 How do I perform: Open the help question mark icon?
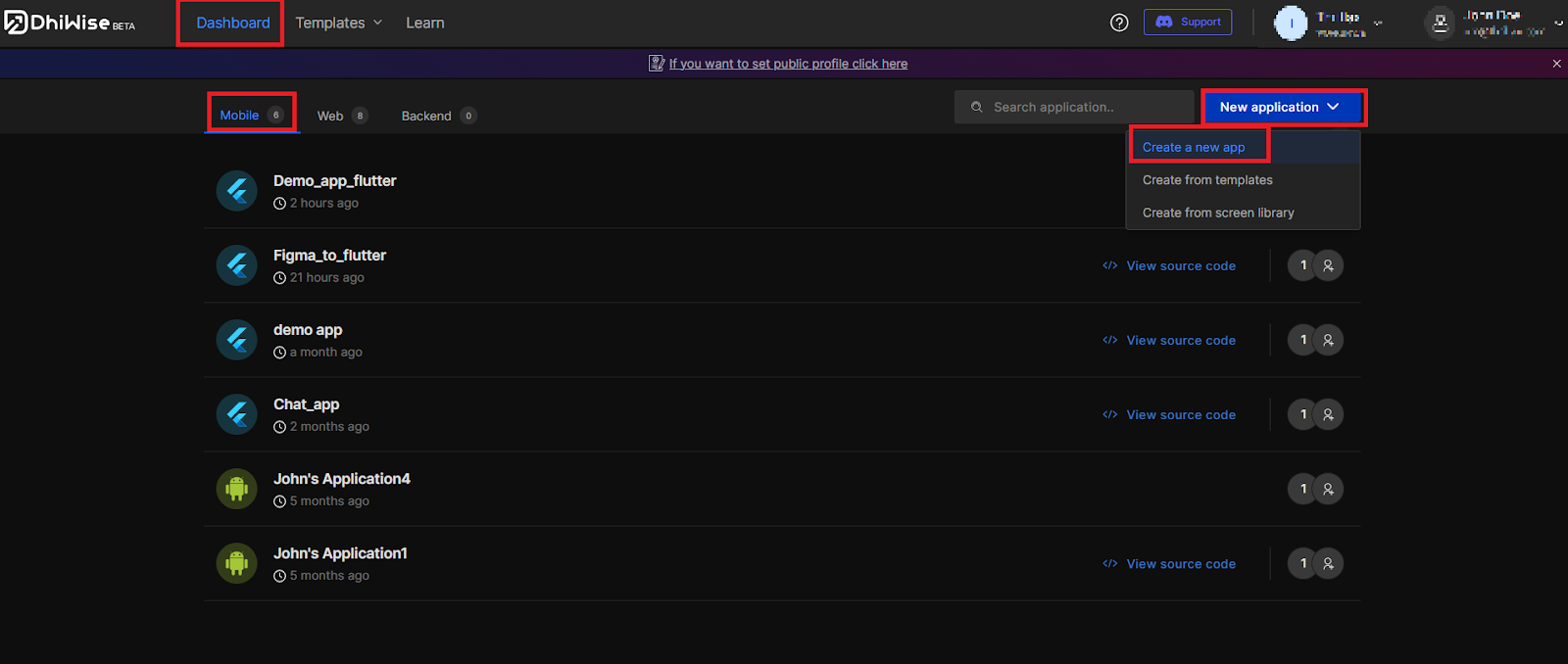(1119, 23)
